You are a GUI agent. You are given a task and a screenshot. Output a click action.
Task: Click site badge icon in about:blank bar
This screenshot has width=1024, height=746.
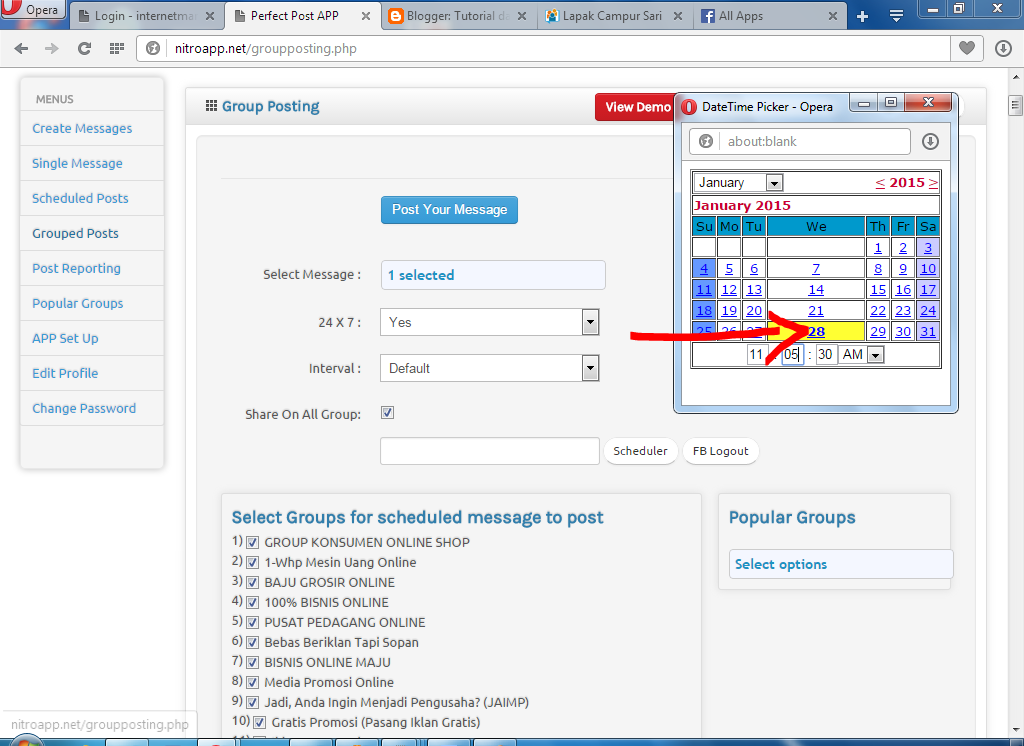[705, 141]
